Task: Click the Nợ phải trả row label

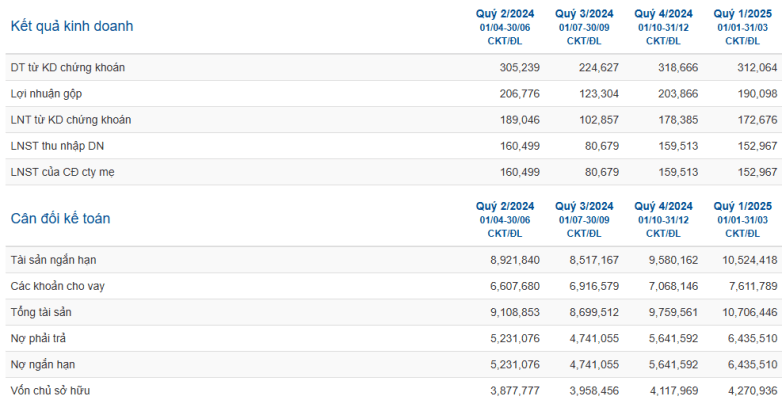Action: pyautogui.click(x=38, y=339)
